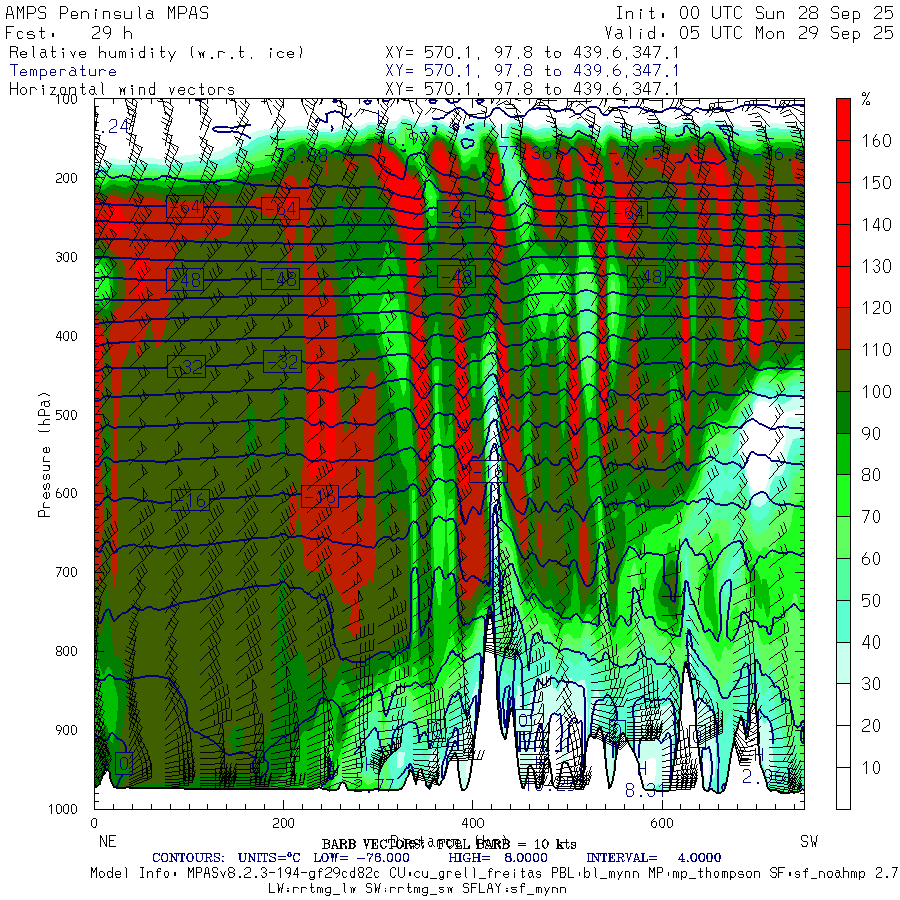Click the dark red 110–120% colorbar segment
This screenshot has height=900, width=900.
click(x=843, y=328)
